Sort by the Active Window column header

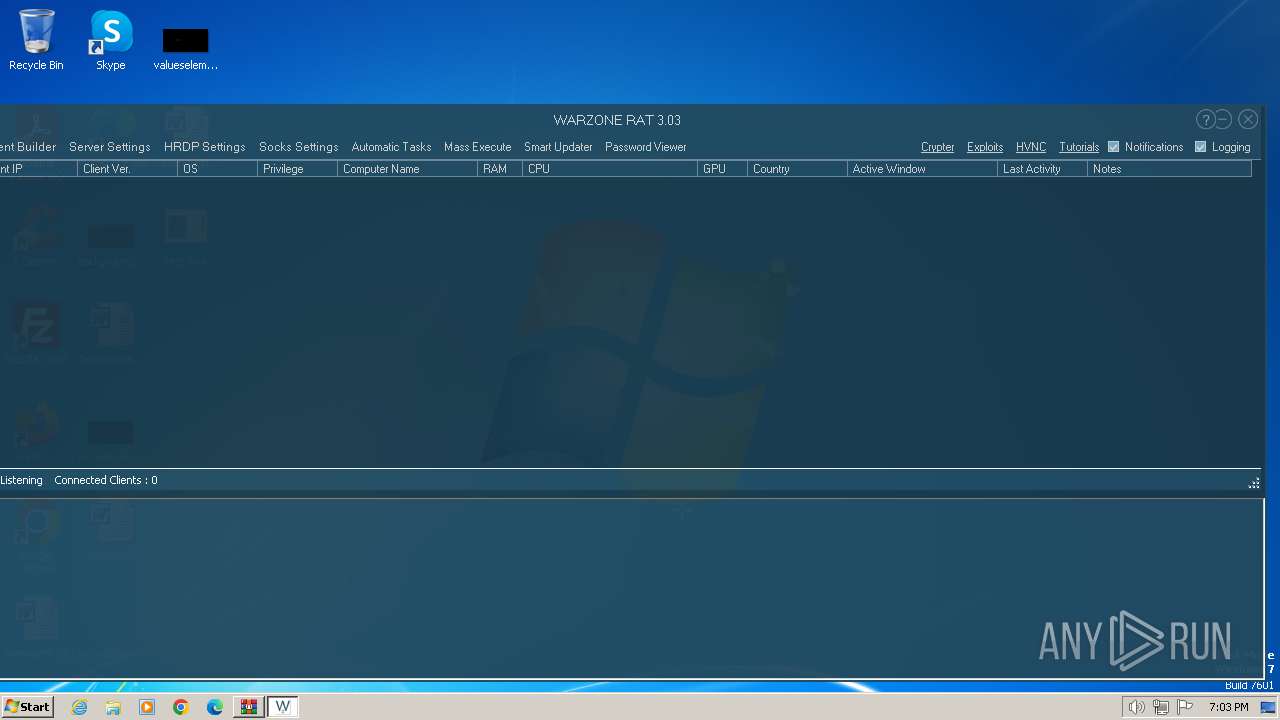point(922,169)
